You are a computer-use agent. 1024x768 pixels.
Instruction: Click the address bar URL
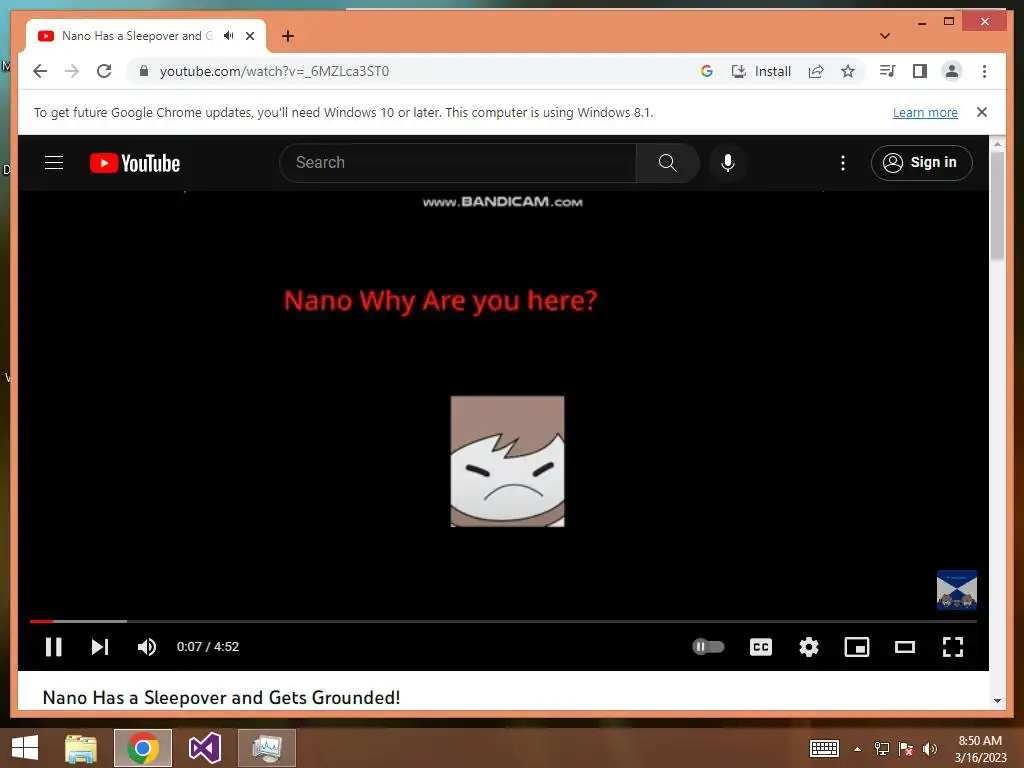click(274, 71)
